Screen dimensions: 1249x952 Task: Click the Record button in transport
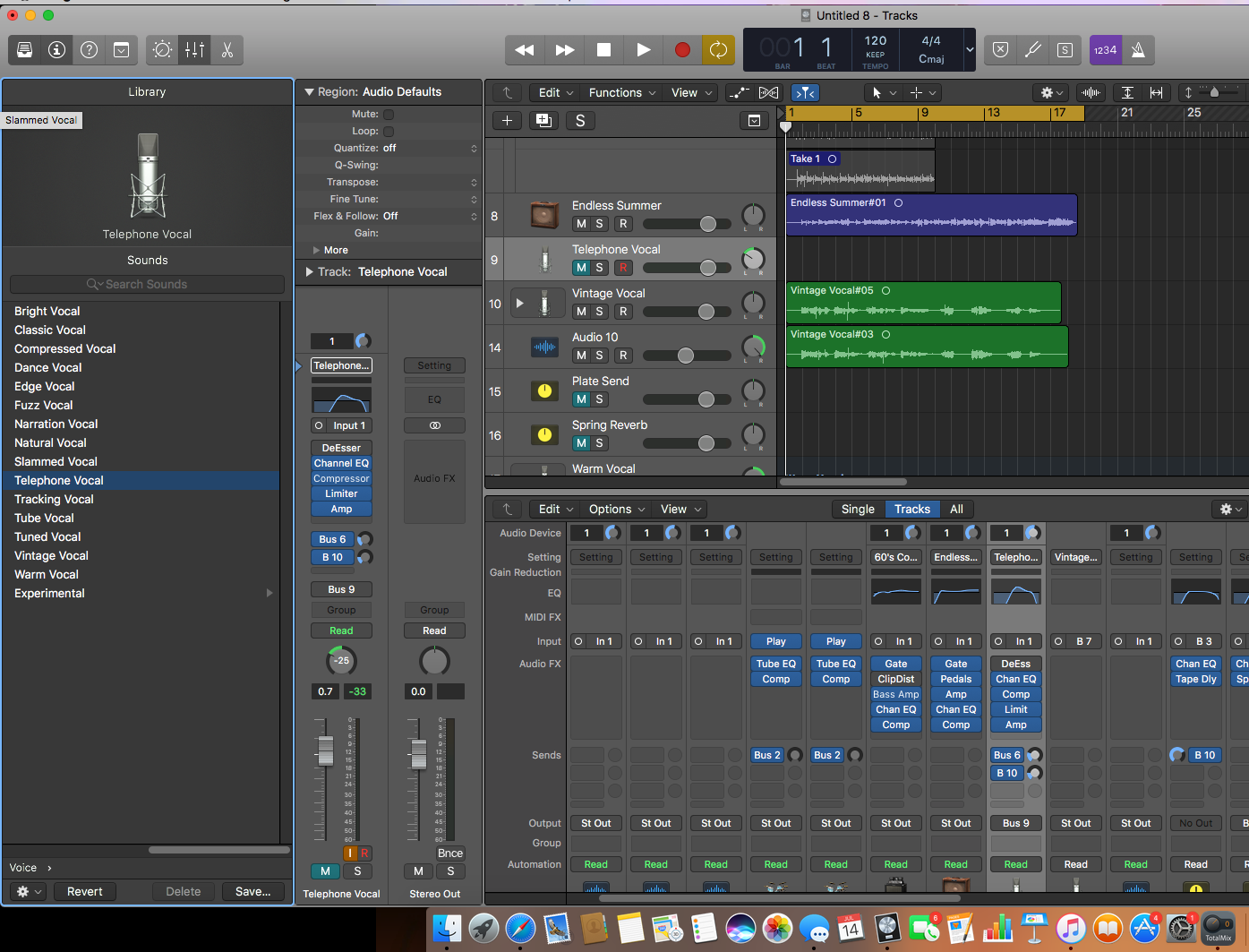click(682, 50)
